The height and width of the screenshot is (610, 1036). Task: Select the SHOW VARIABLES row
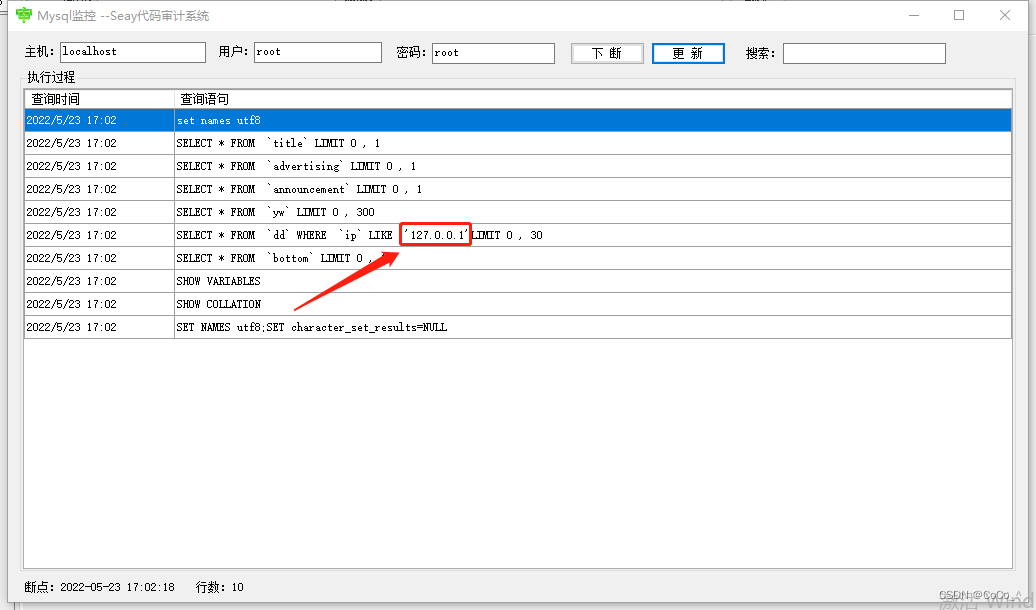pos(518,282)
